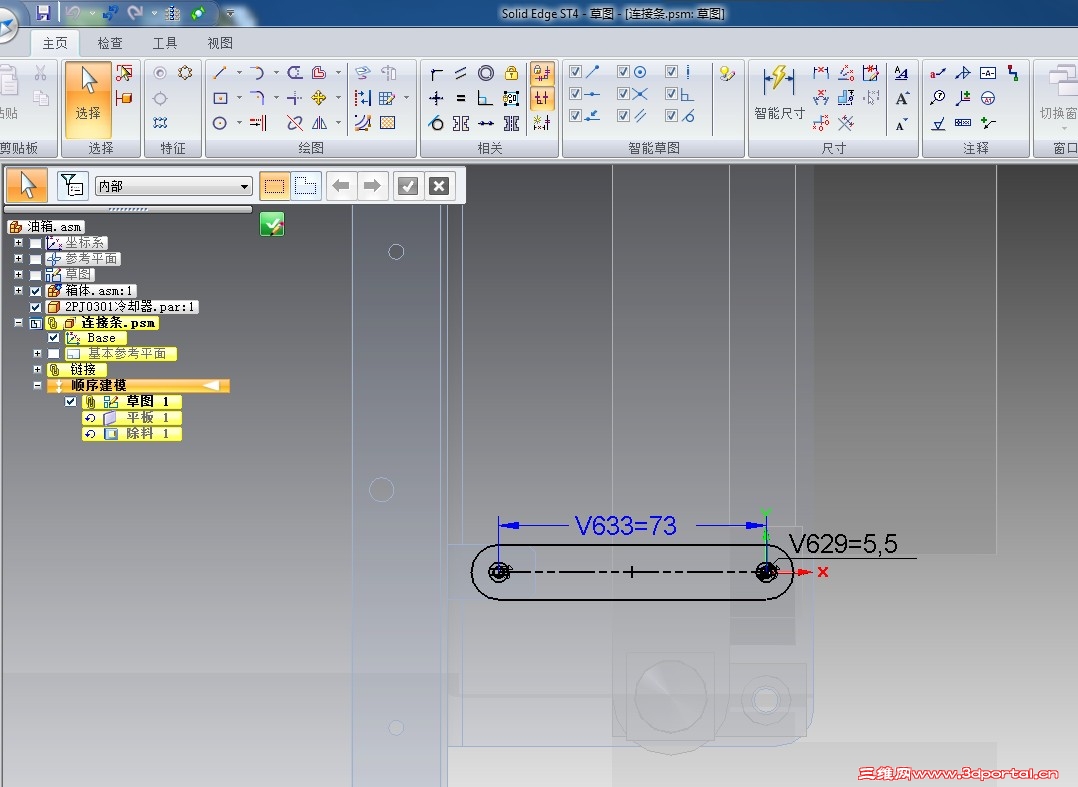1078x787 pixels.
Task: Apply the Equal relationship tool
Action: click(x=461, y=98)
